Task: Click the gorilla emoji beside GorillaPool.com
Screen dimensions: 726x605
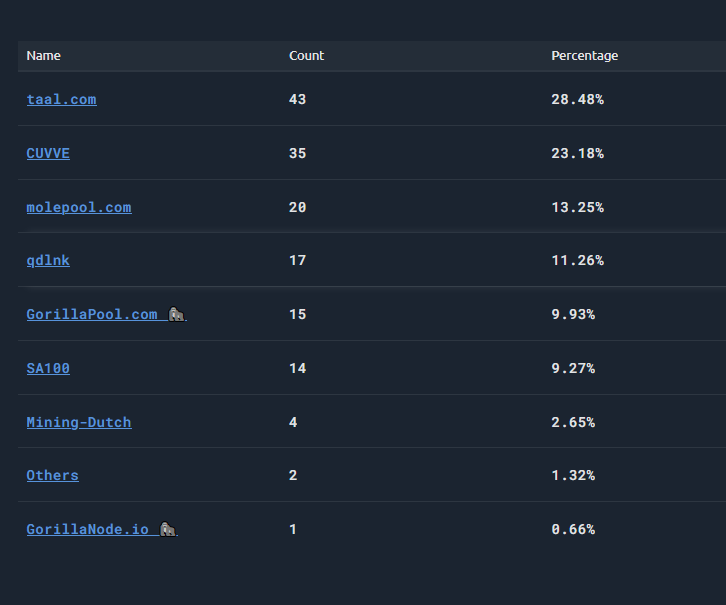Action: (x=176, y=314)
